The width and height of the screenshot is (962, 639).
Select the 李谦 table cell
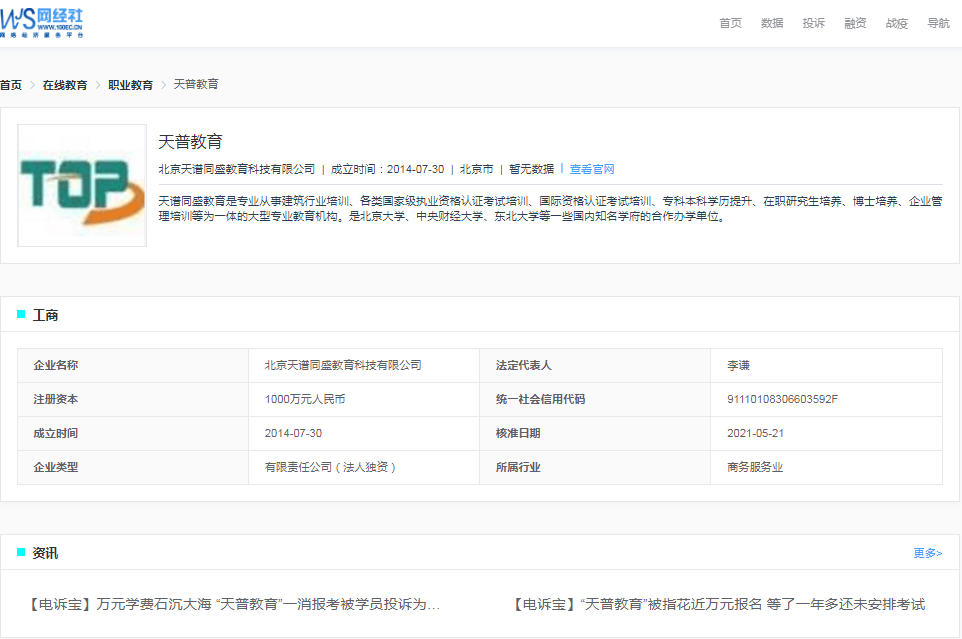click(x=826, y=365)
